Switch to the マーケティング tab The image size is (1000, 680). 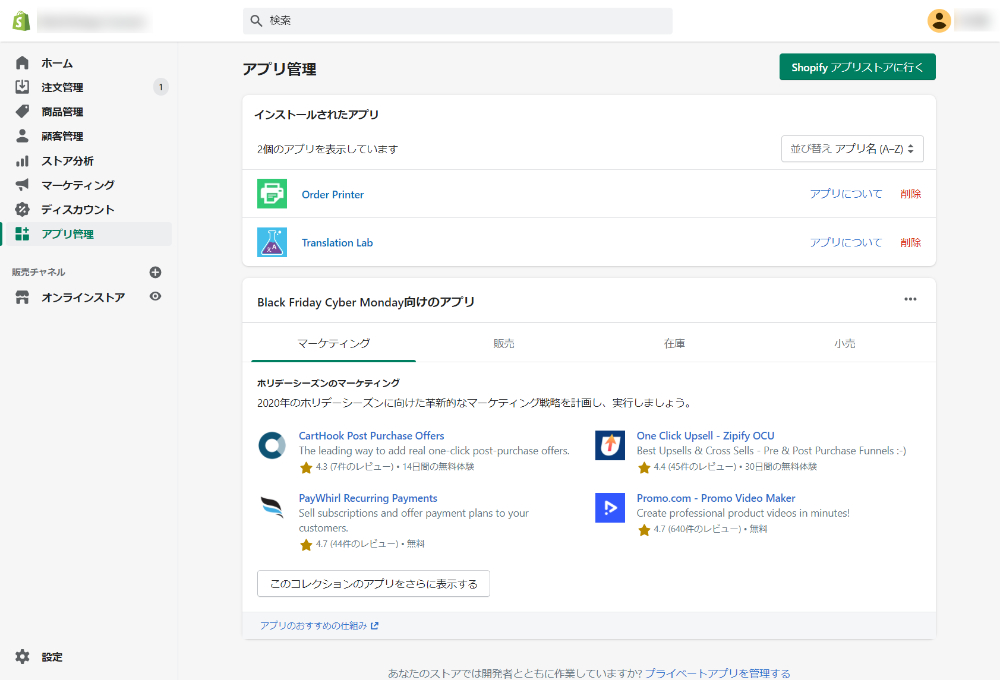point(334,343)
